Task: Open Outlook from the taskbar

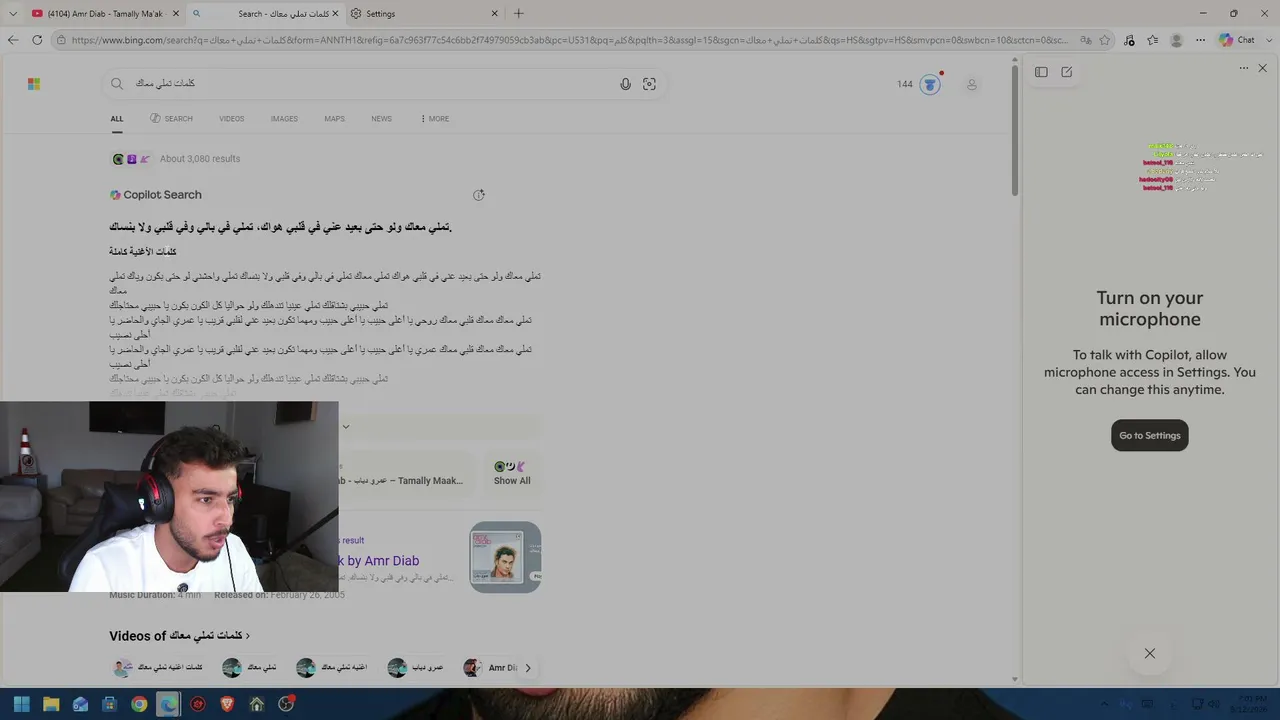Action: coord(80,704)
